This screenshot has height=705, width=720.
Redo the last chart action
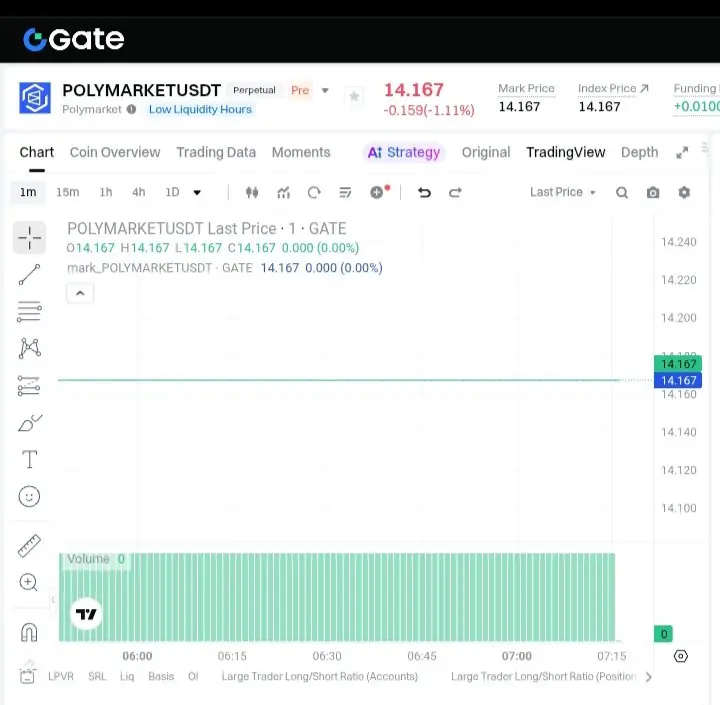pos(455,192)
